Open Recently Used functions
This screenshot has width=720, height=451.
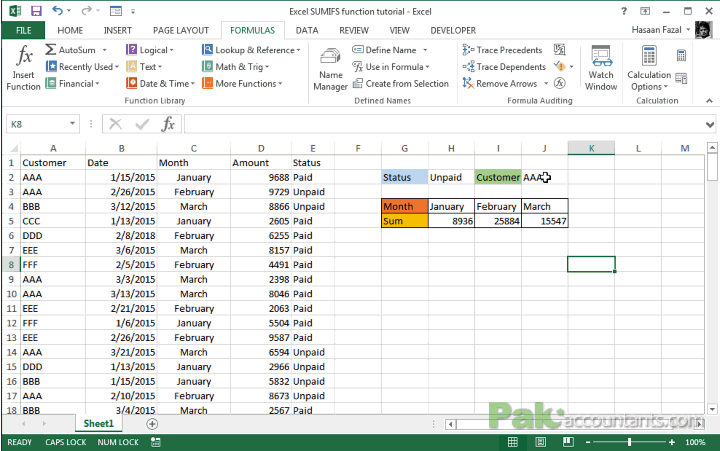coord(82,67)
